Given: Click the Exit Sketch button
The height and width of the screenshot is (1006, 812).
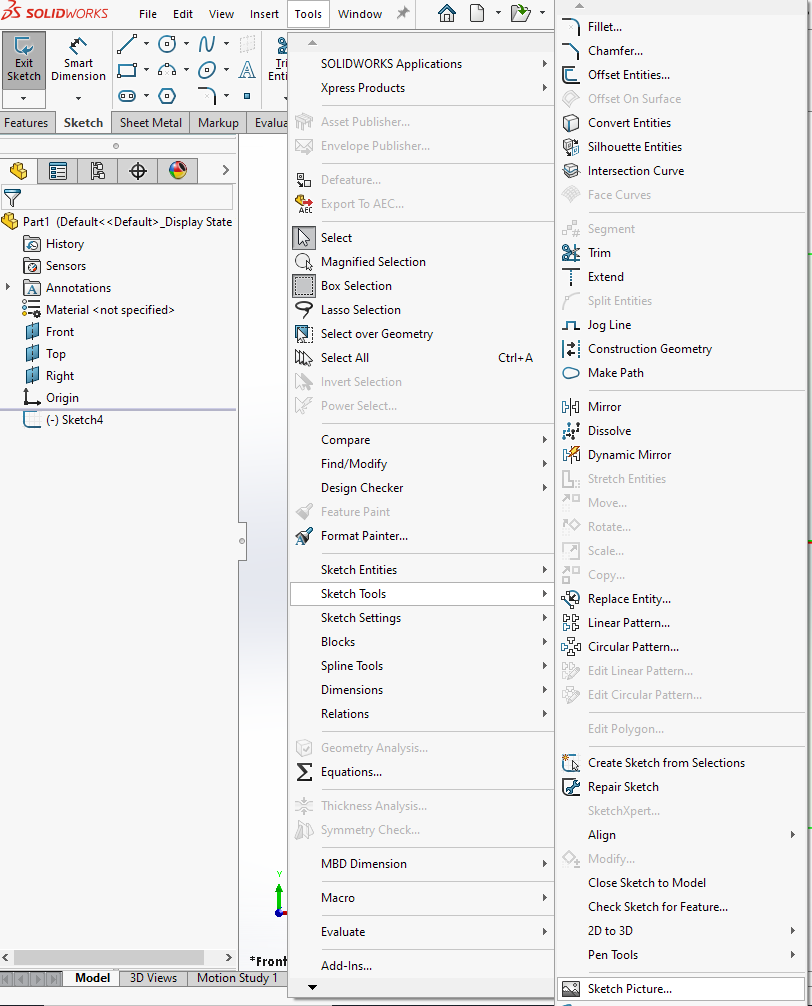Looking at the screenshot, I should tap(24, 60).
